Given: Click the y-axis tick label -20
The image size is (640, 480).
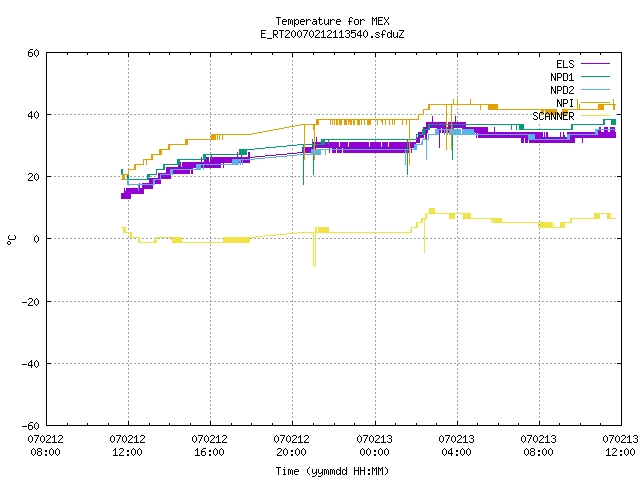Looking at the screenshot, I should [x=31, y=302].
